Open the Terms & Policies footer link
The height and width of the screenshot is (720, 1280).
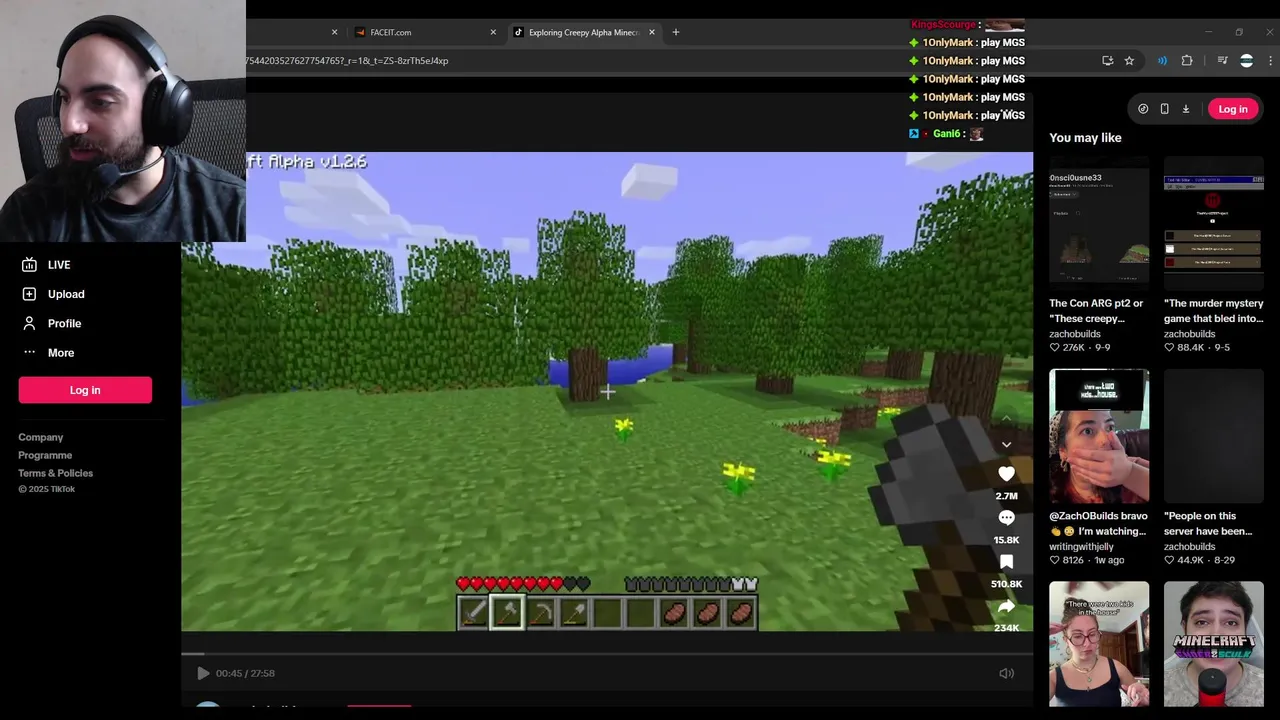pos(55,473)
